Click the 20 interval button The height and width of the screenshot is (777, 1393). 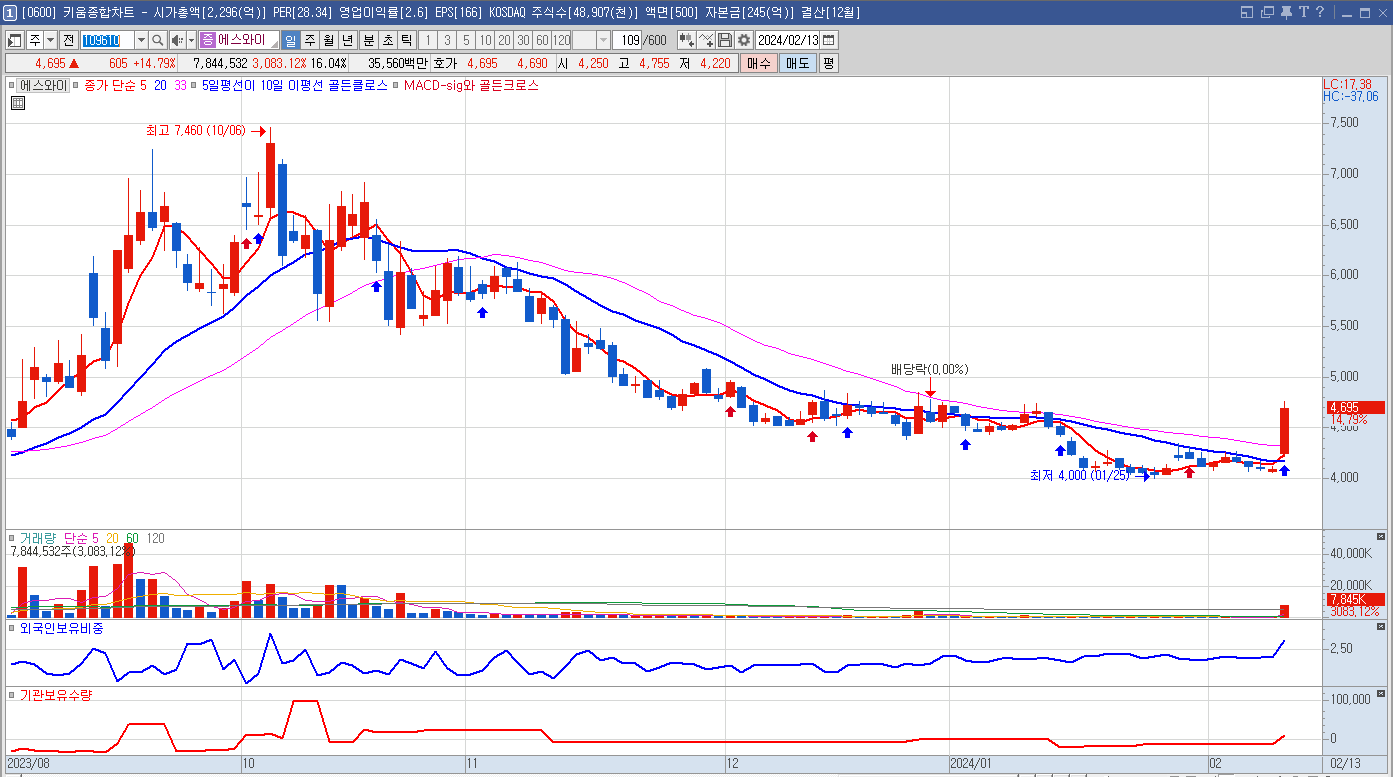click(x=504, y=40)
